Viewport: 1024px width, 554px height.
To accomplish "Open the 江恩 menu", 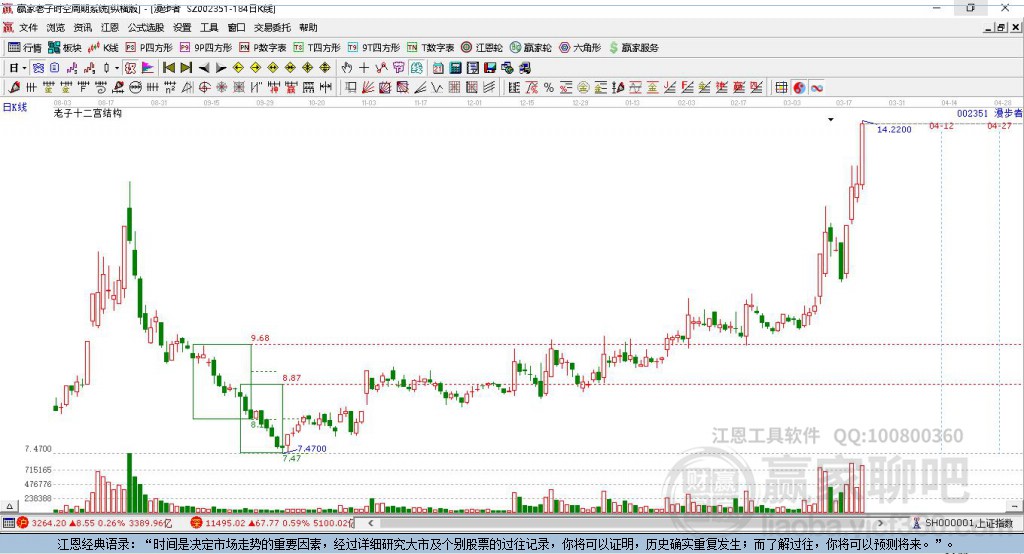I will tap(110, 27).
